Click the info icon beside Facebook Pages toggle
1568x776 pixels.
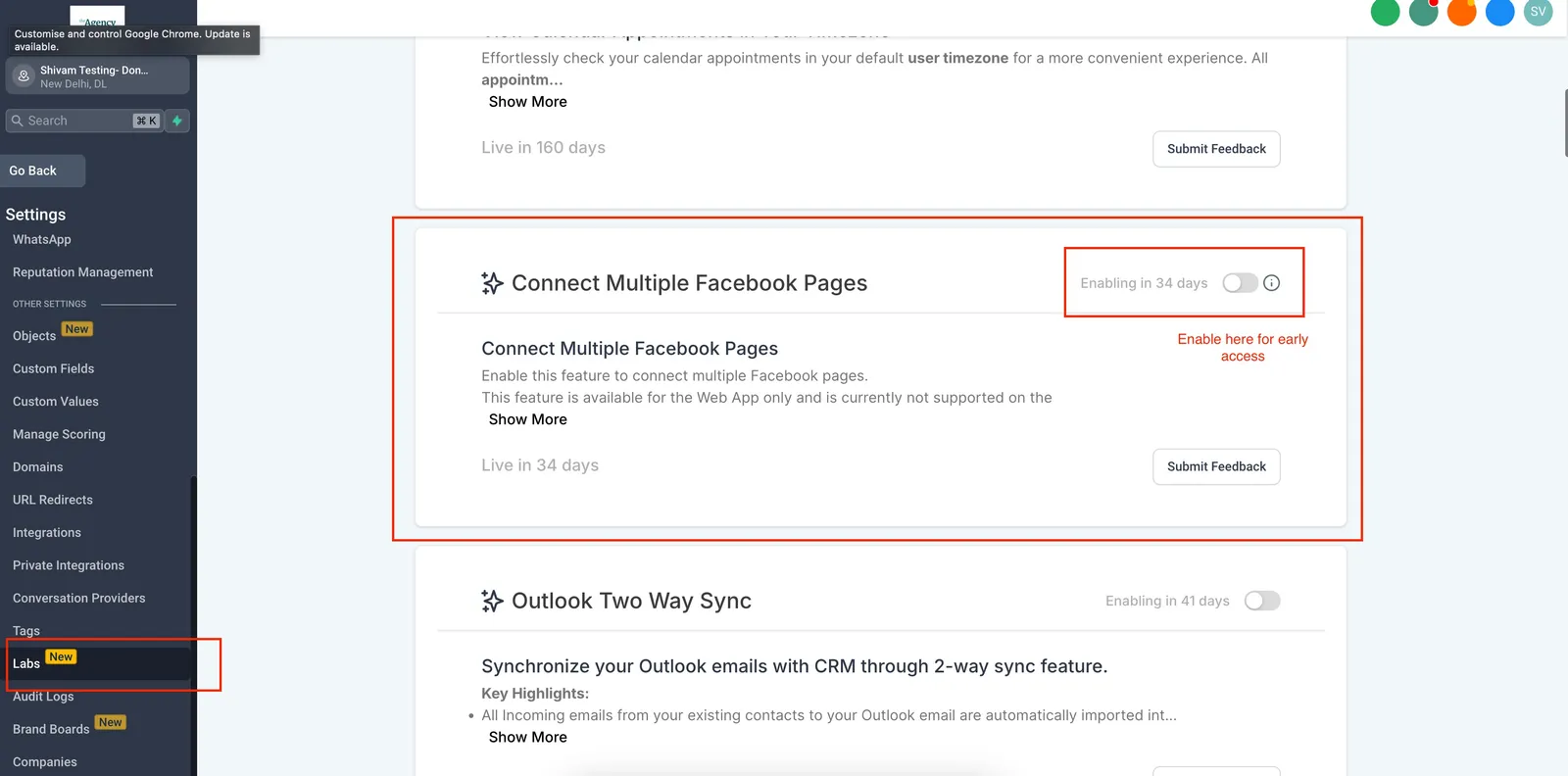[1271, 283]
